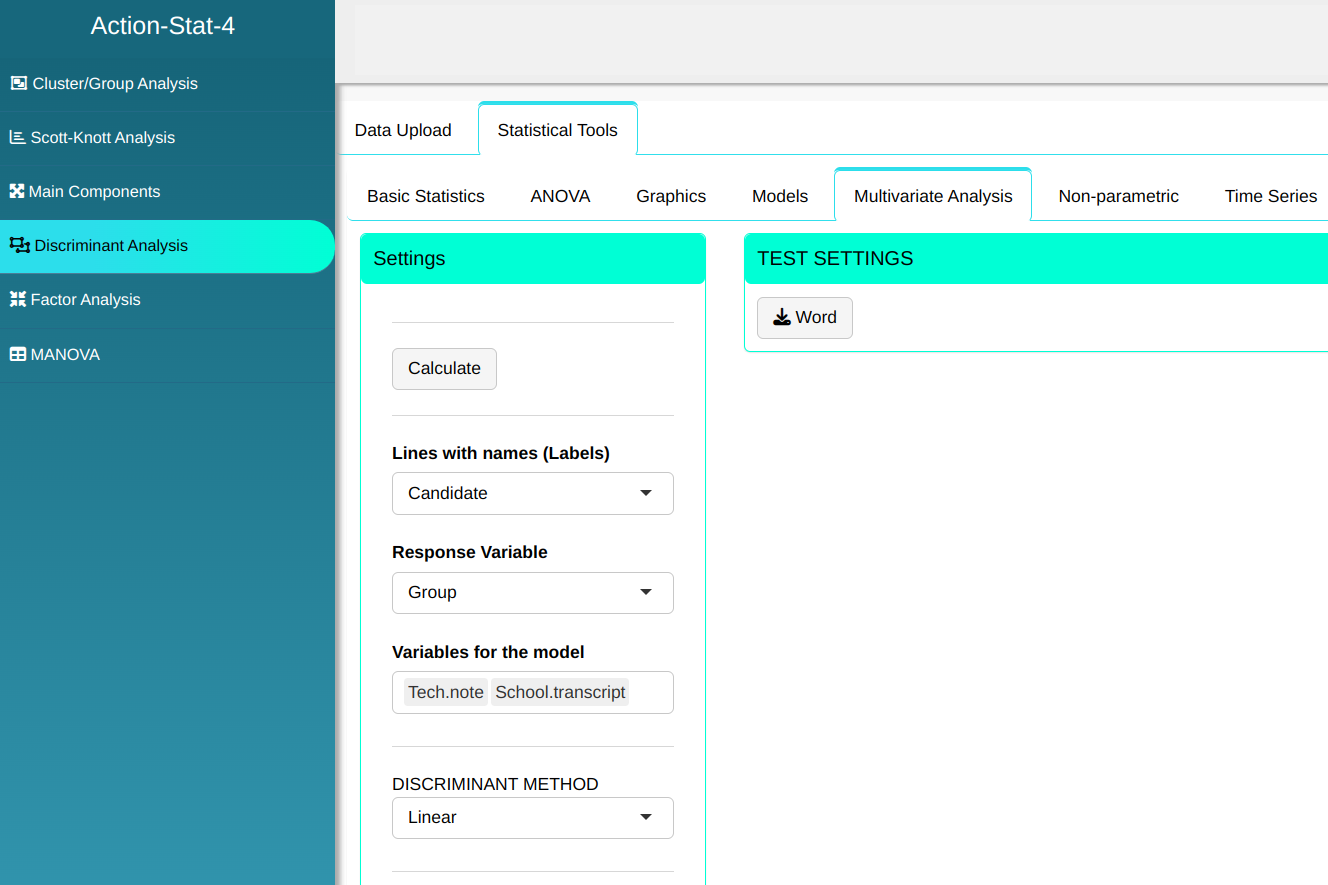Viewport: 1328px width, 885px height.
Task: Click the Cluster/Group Analysis sidebar icon
Action: [x=18, y=84]
